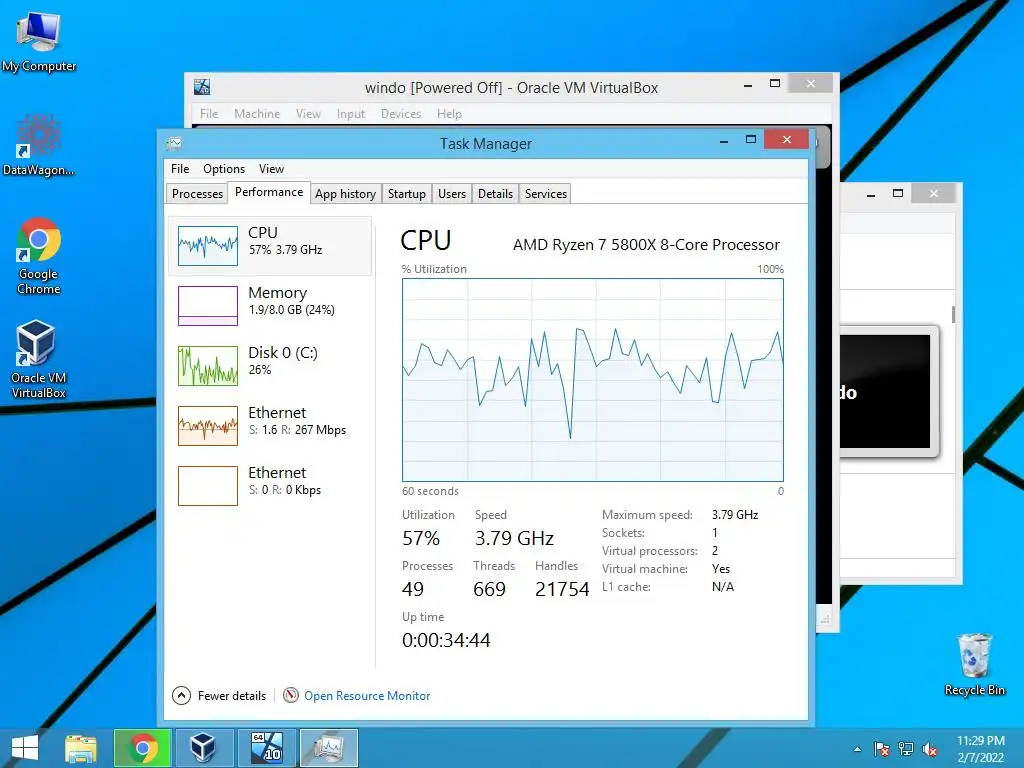1024x768 pixels.
Task: Open the Details tab
Action: click(495, 194)
